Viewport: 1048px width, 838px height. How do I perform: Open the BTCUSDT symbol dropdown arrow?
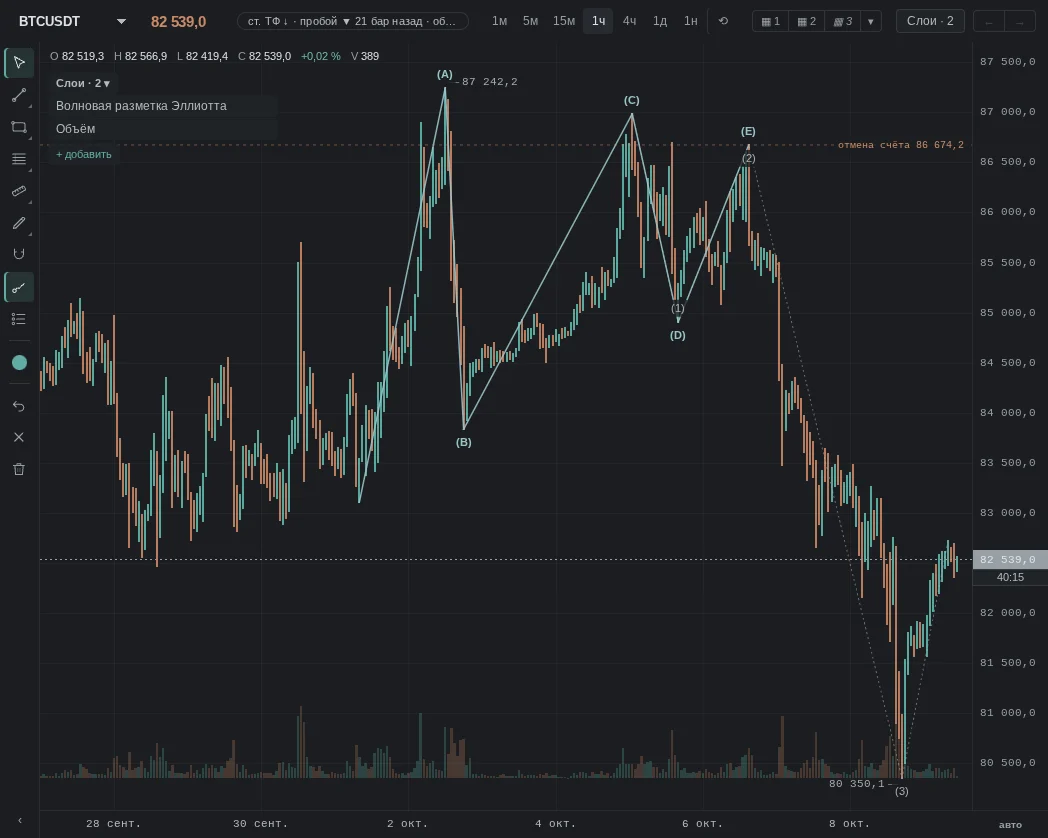tap(121, 21)
